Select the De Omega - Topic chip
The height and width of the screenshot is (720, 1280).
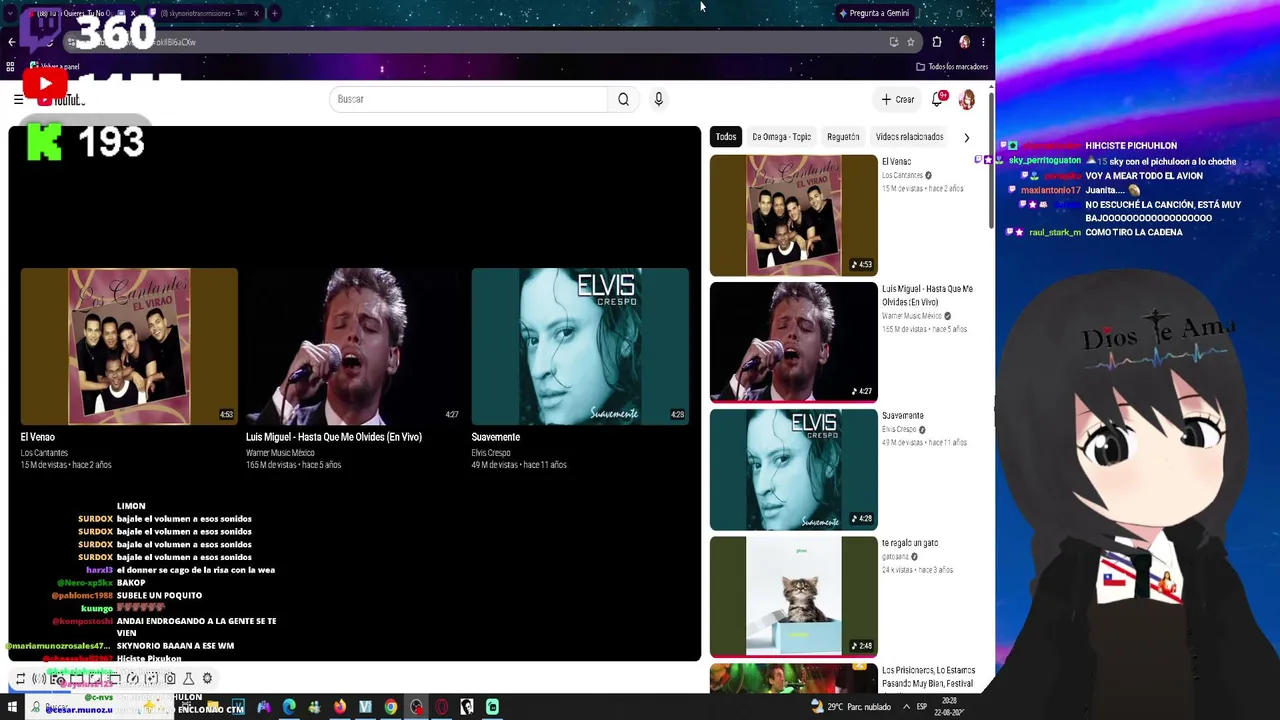781,137
